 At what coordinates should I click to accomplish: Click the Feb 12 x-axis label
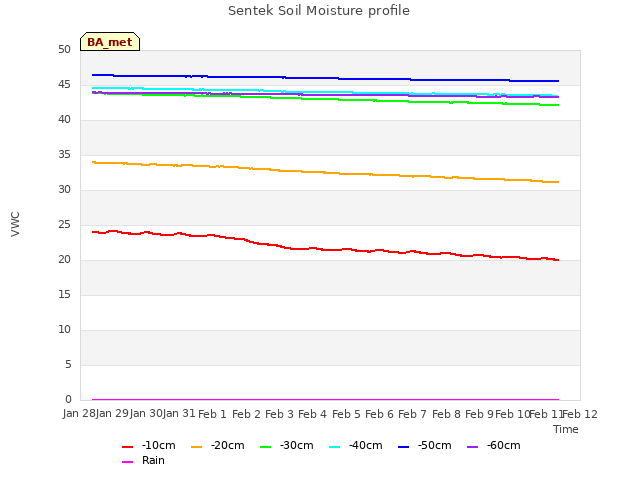click(x=580, y=414)
